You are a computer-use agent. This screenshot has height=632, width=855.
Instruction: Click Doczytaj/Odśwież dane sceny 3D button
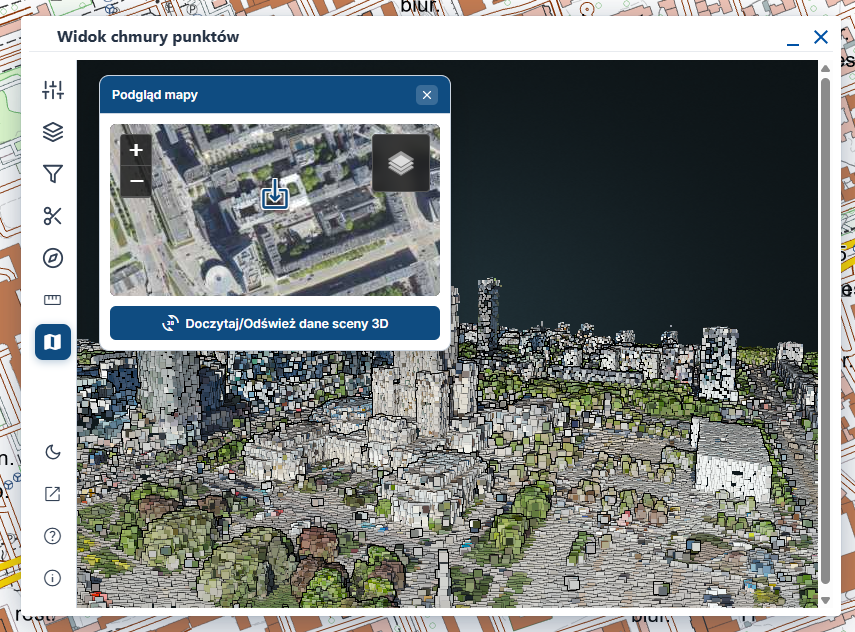pyautogui.click(x=275, y=323)
